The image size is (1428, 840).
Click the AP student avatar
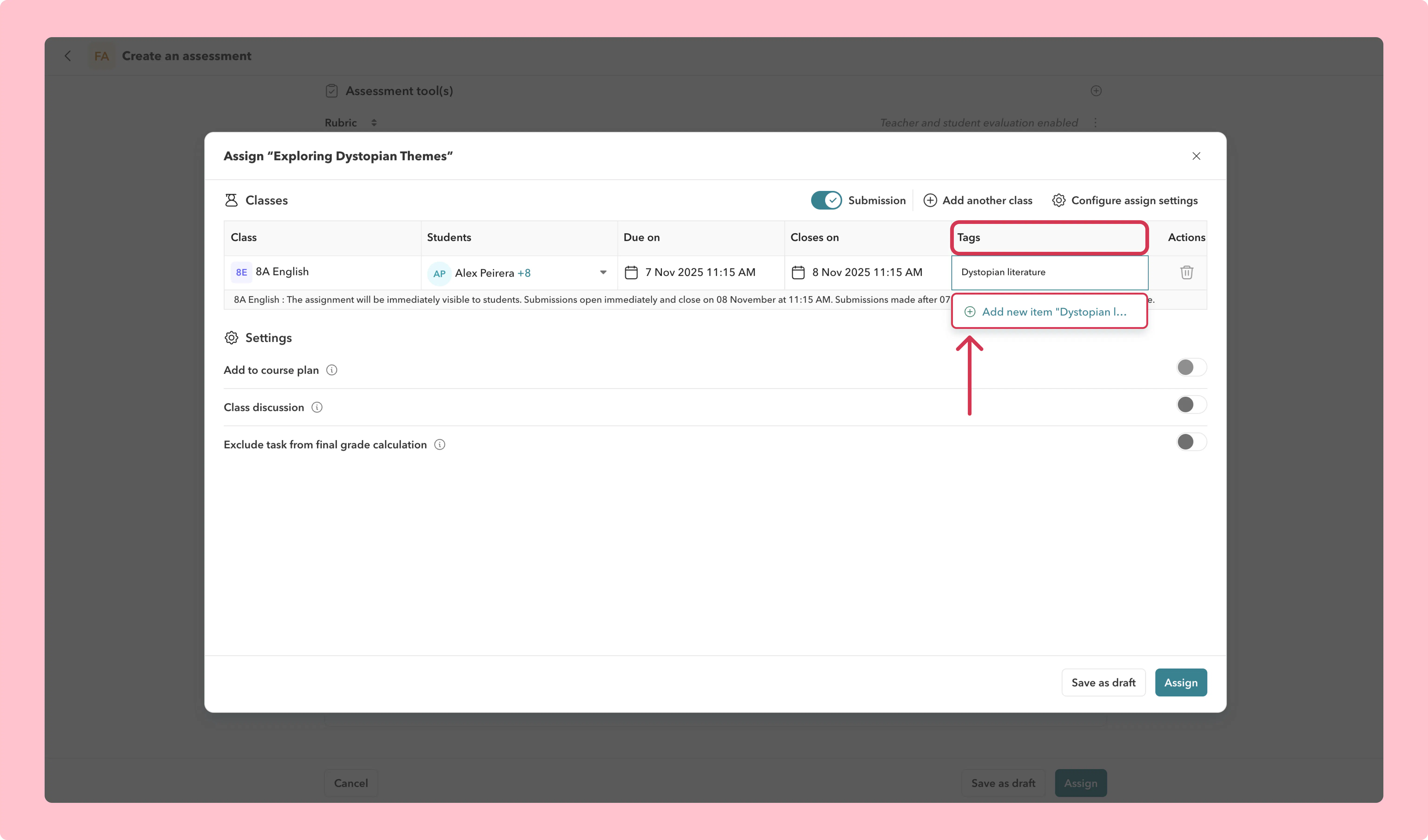tap(439, 274)
